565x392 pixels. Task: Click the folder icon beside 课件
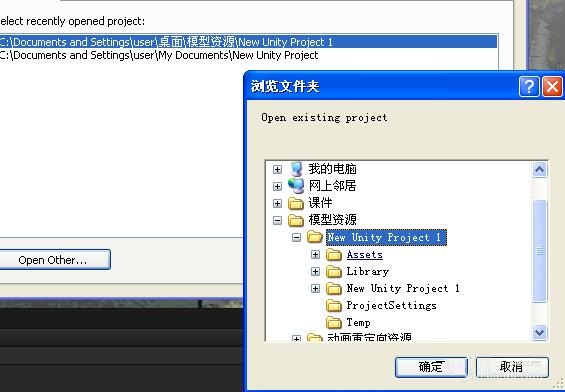click(296, 203)
